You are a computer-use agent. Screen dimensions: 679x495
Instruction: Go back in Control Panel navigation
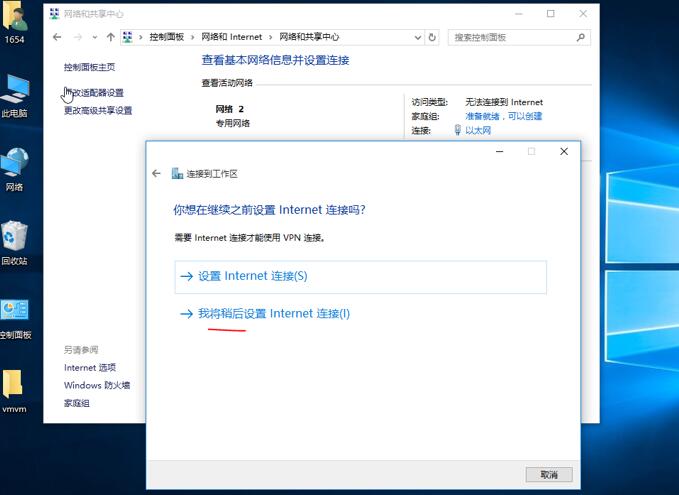pyautogui.click(x=57, y=37)
